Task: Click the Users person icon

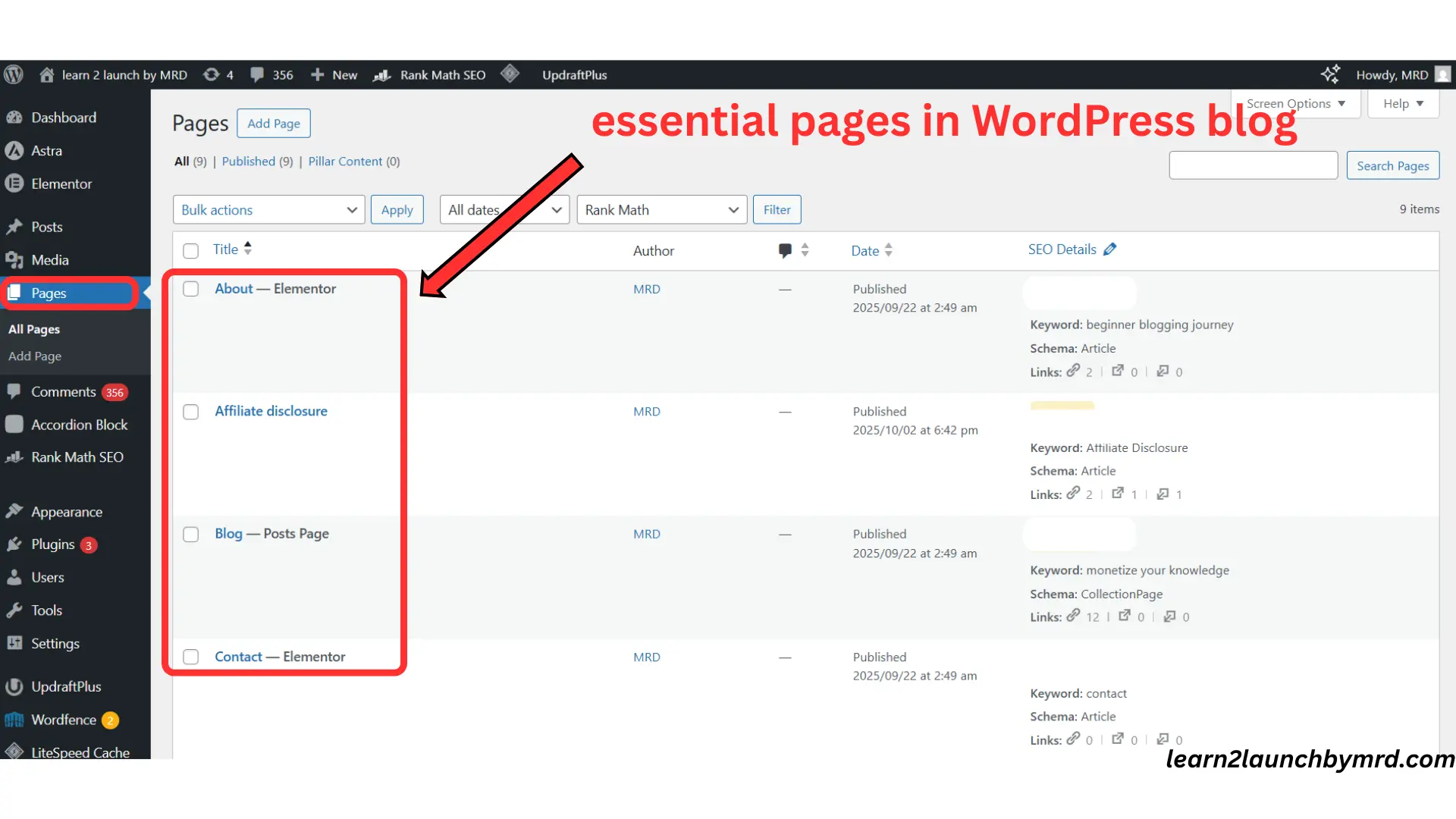Action: (x=14, y=577)
